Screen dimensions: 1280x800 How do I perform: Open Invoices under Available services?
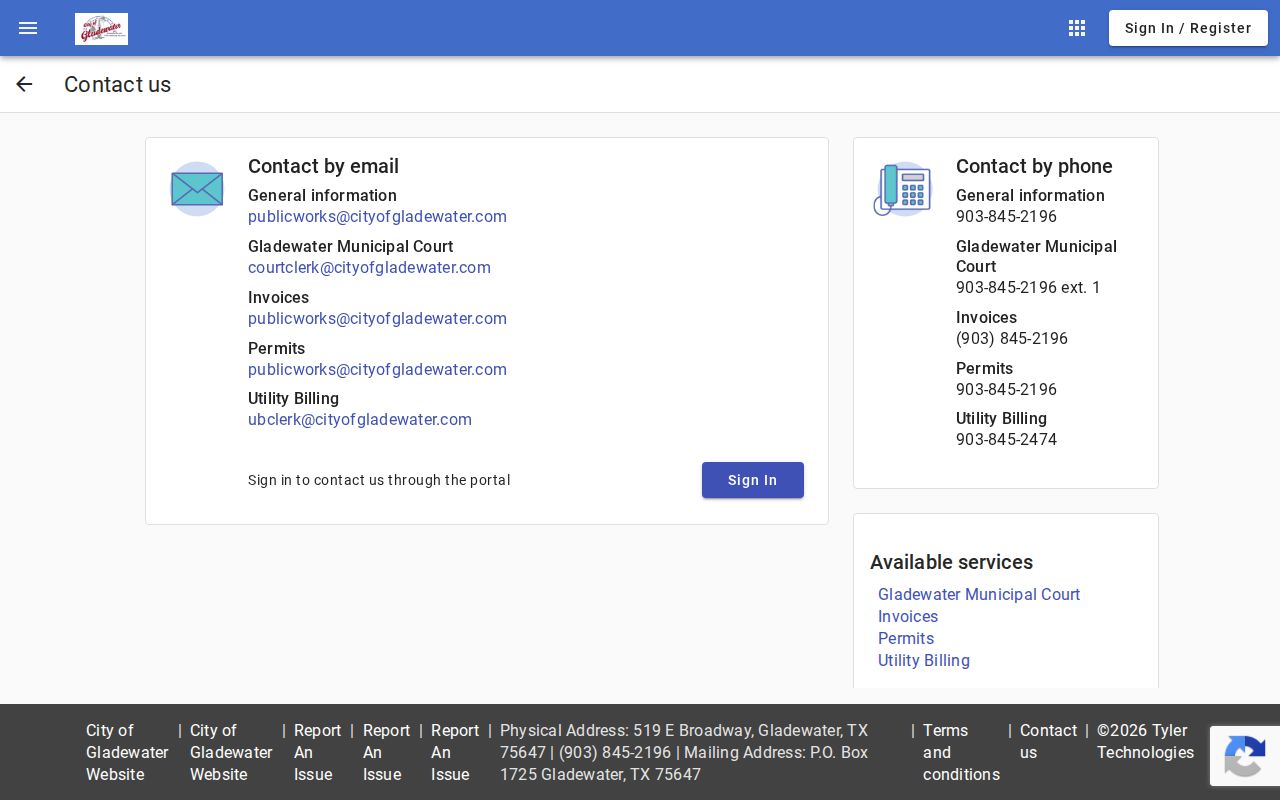click(908, 616)
